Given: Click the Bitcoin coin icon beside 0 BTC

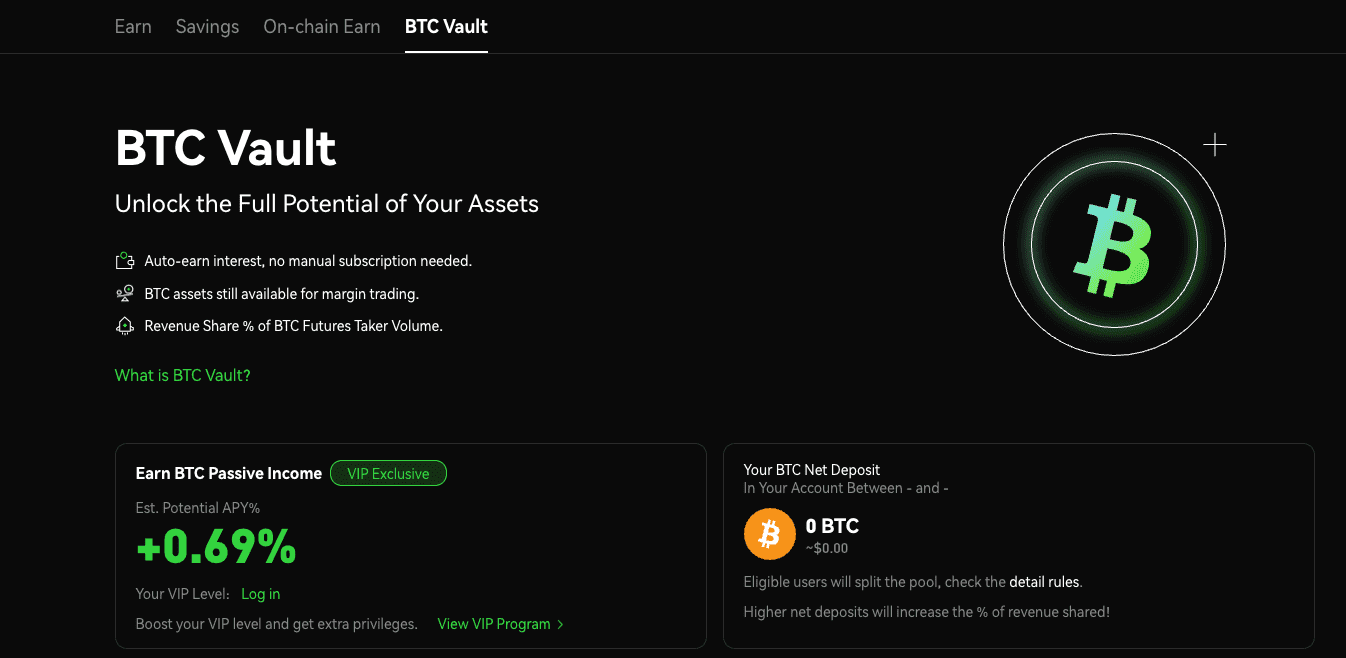Looking at the screenshot, I should click(x=769, y=533).
